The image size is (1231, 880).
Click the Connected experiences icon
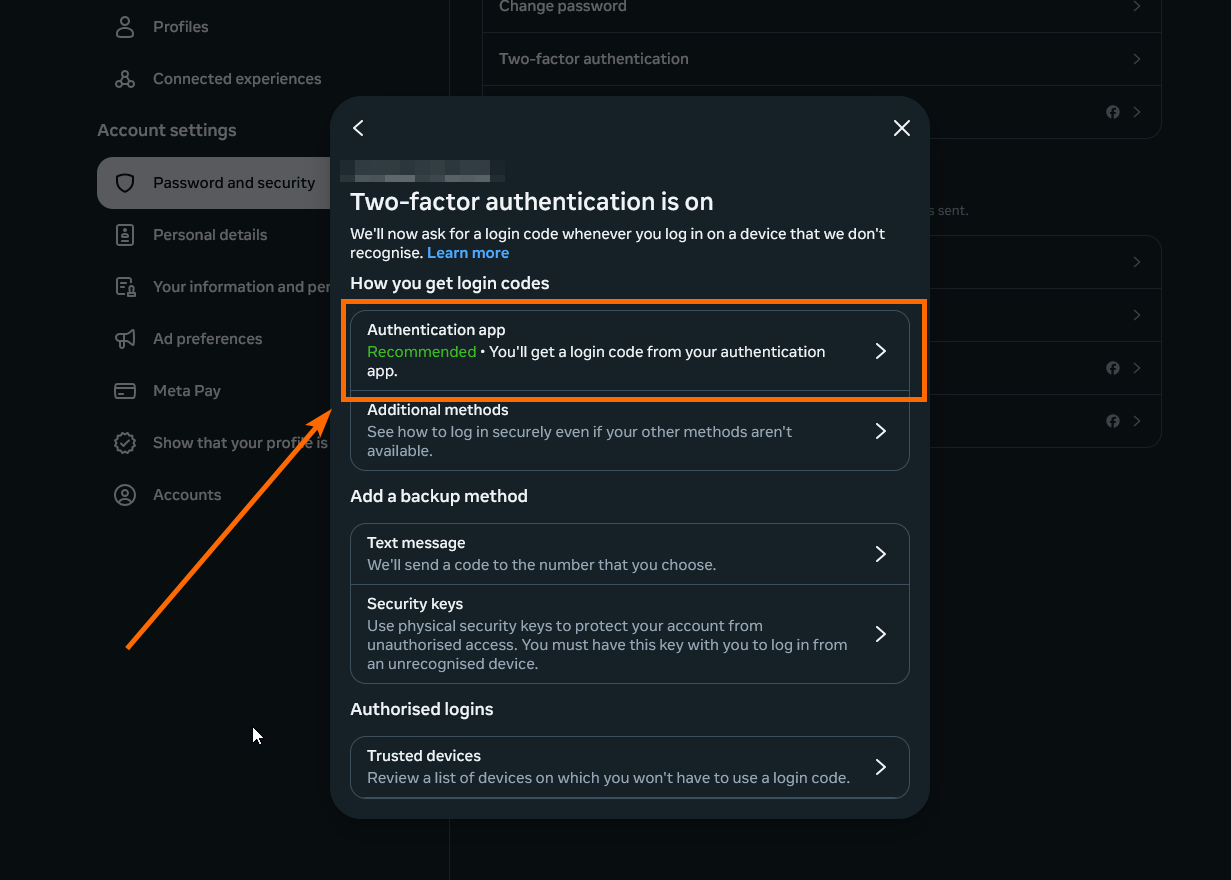(125, 79)
